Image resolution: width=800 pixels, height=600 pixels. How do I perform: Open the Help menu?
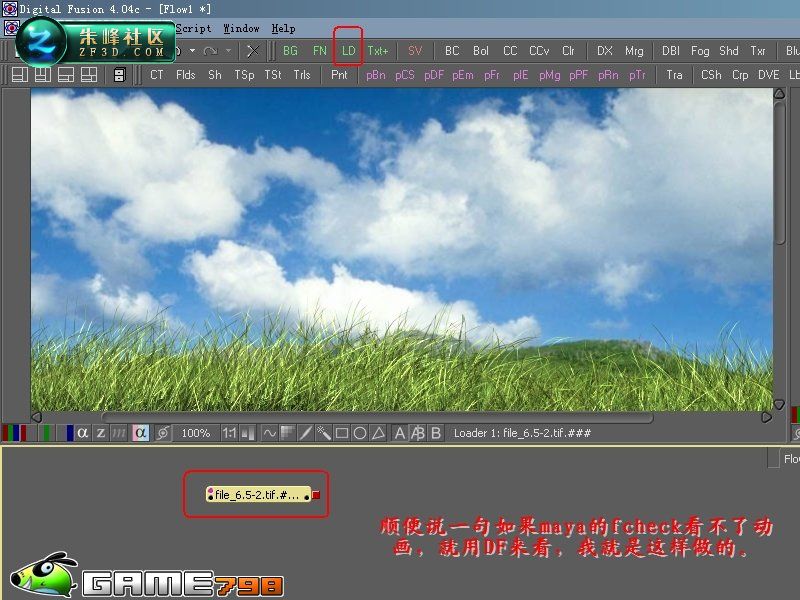click(x=283, y=29)
